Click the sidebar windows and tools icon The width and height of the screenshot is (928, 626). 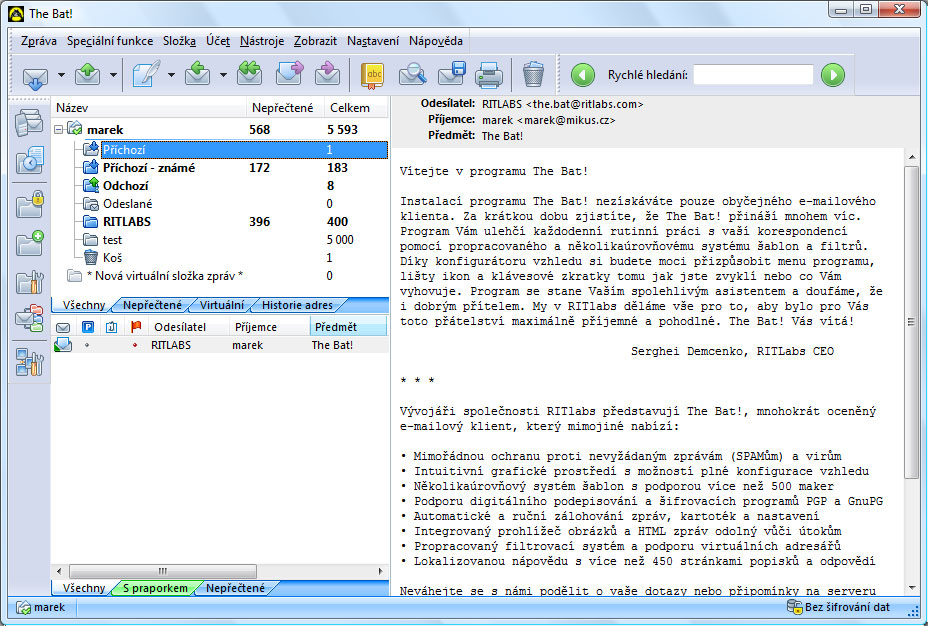(30, 362)
